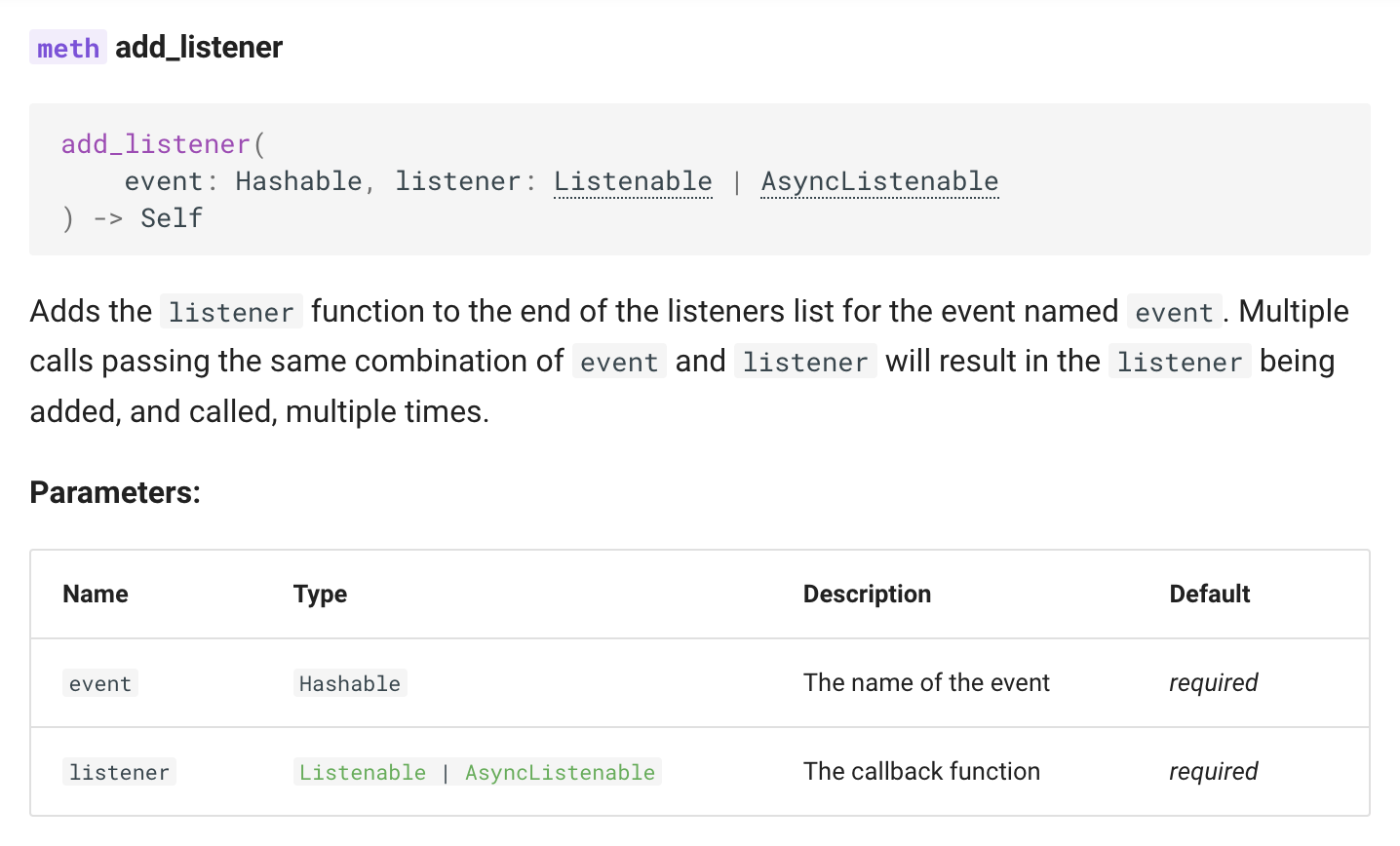Click "The name of the event" description

pyautogui.click(x=926, y=682)
